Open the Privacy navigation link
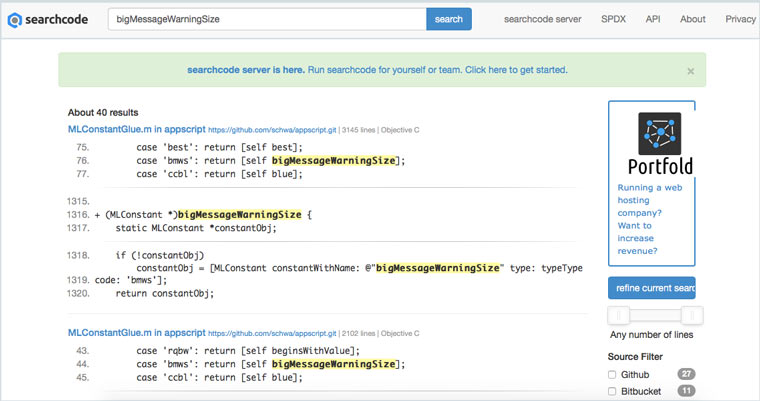 pos(740,19)
